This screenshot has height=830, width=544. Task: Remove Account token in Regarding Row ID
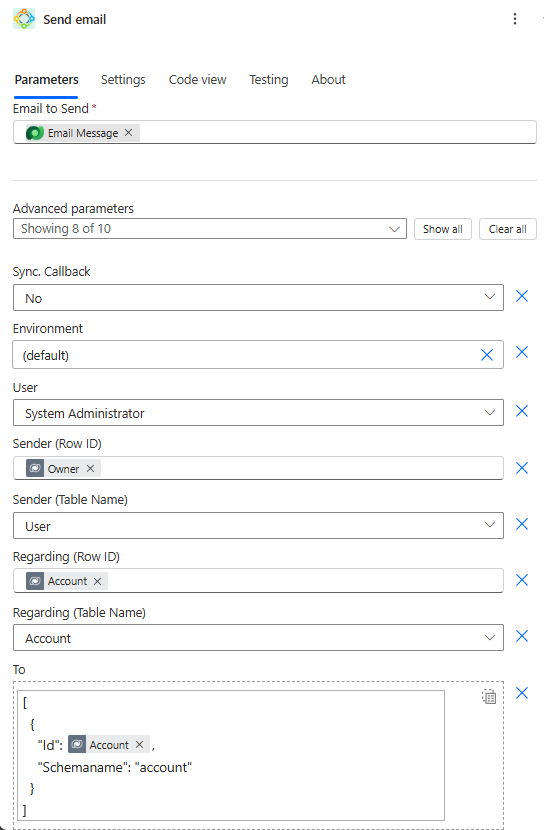tap(97, 581)
